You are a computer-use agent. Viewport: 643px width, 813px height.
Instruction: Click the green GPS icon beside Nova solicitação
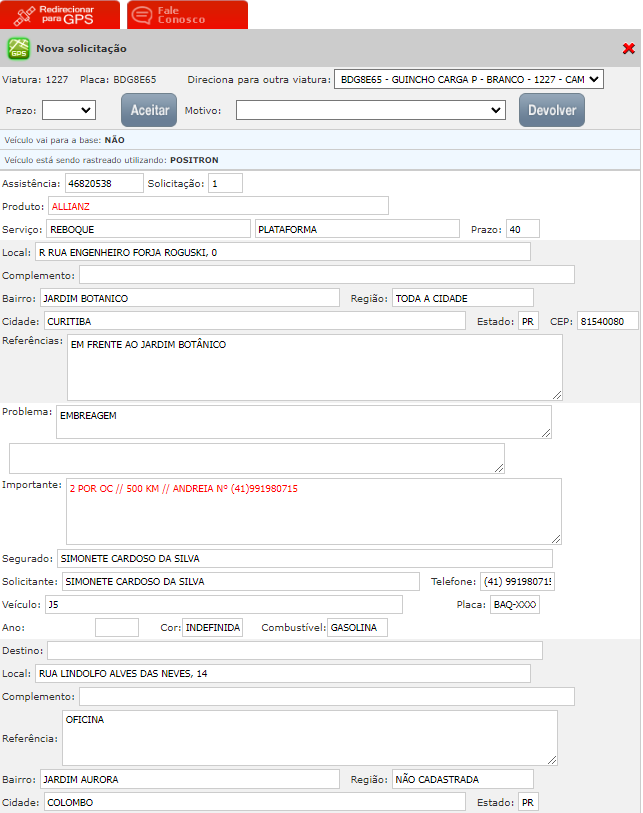pos(18,48)
